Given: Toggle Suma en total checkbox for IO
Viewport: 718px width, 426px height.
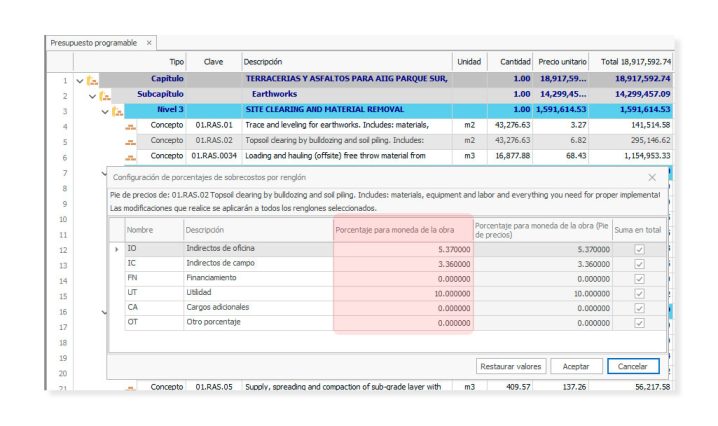Looking at the screenshot, I should pos(639,249).
